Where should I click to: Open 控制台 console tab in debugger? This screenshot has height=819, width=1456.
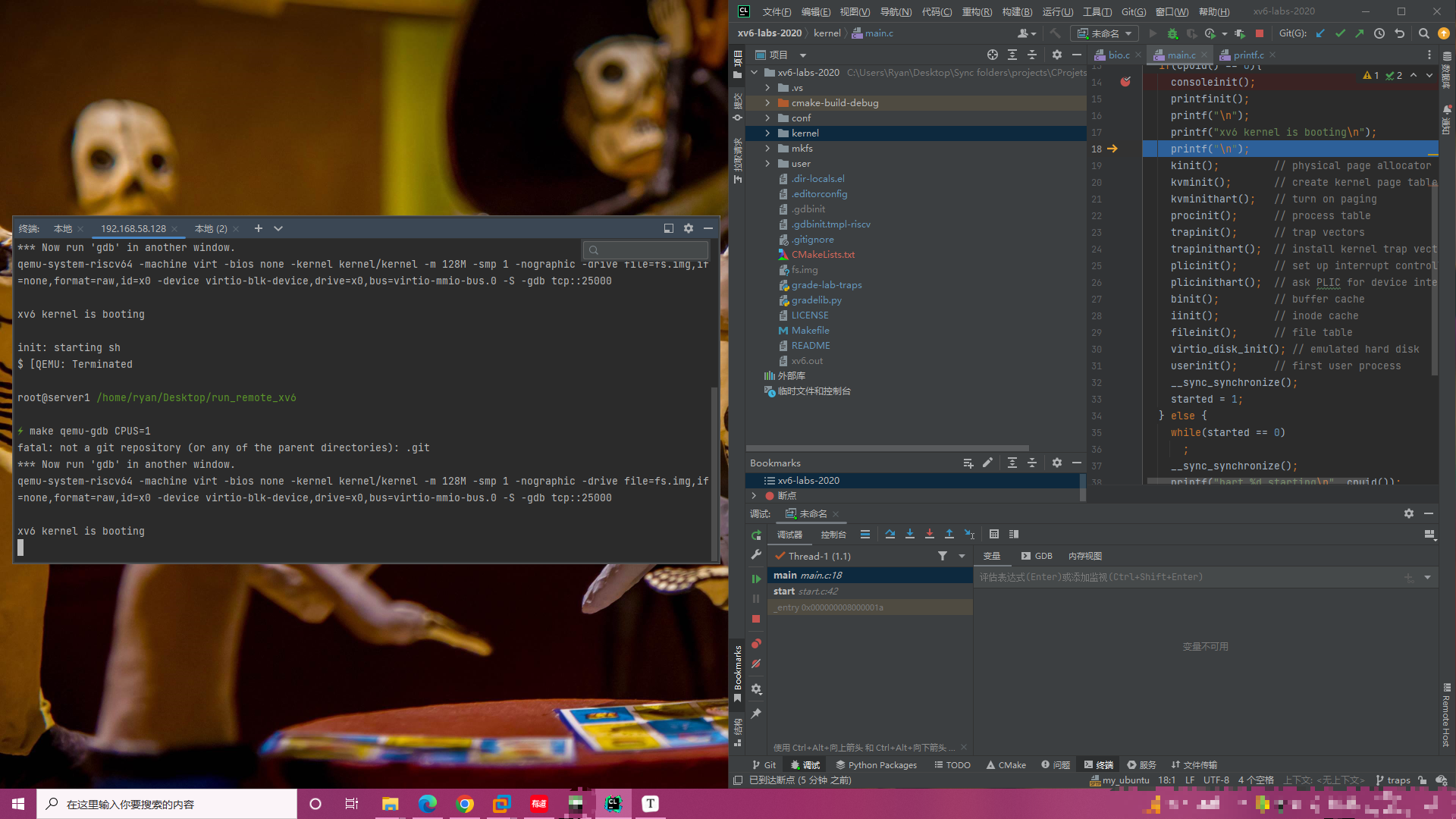click(x=833, y=535)
